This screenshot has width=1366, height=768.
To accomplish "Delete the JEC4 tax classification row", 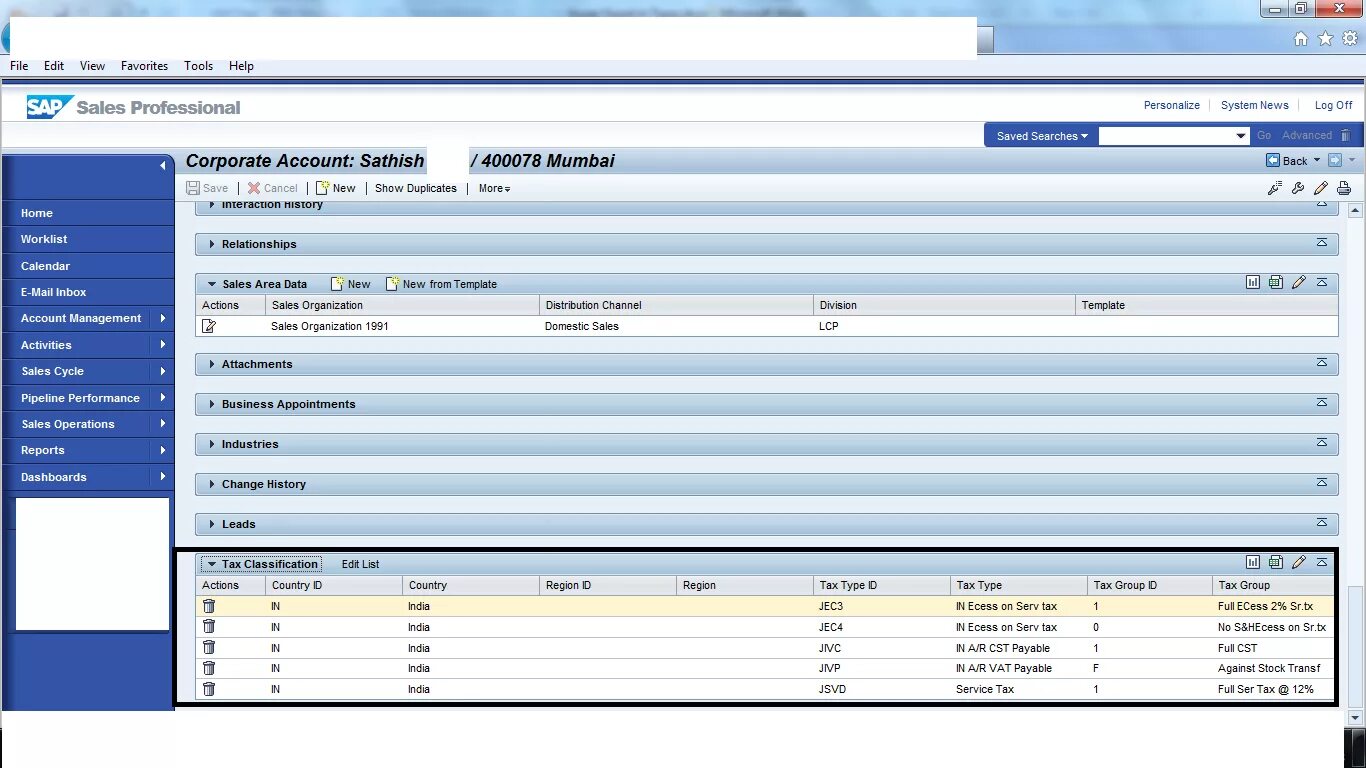I will pyautogui.click(x=209, y=626).
